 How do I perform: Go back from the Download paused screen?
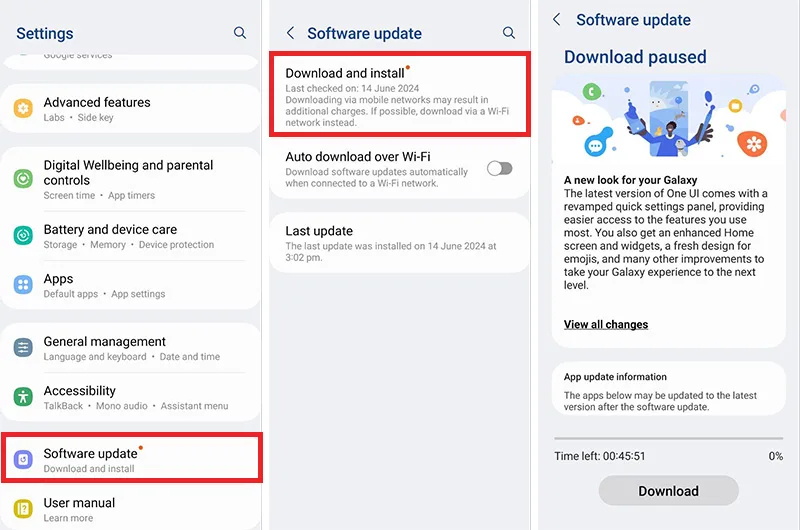click(557, 20)
